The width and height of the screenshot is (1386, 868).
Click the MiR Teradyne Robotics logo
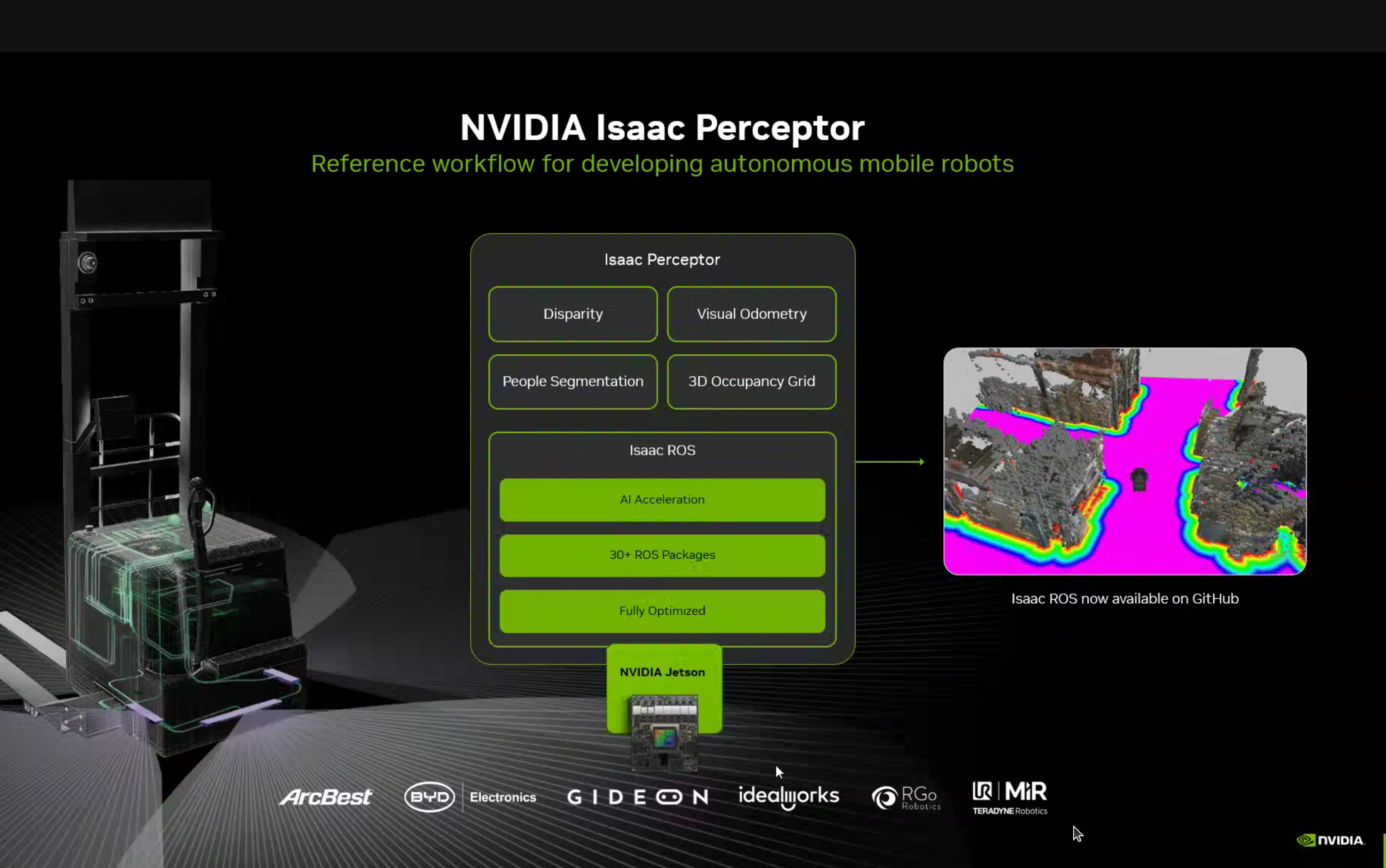[1009, 798]
